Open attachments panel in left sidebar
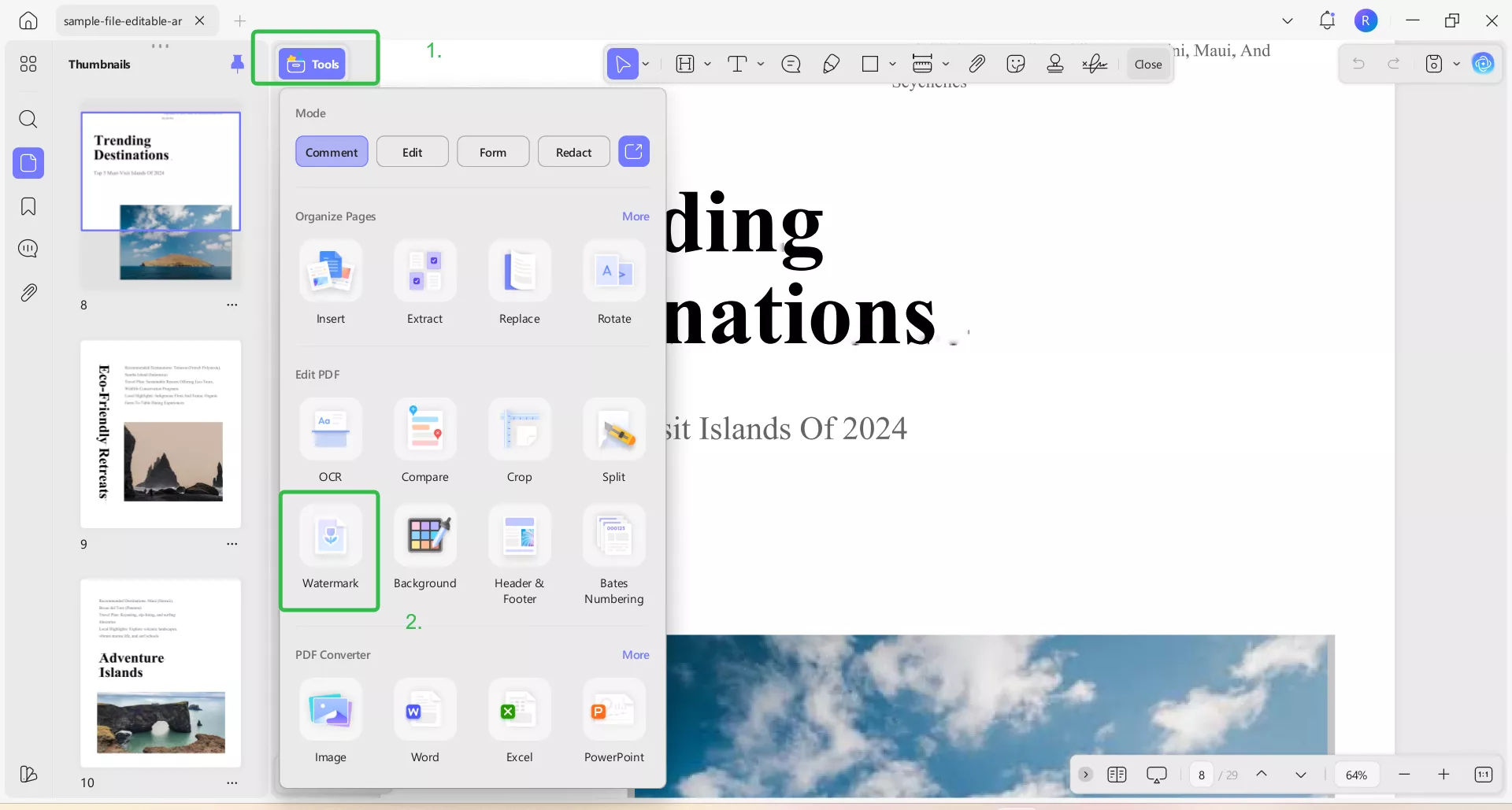1512x810 pixels. pos(28,293)
